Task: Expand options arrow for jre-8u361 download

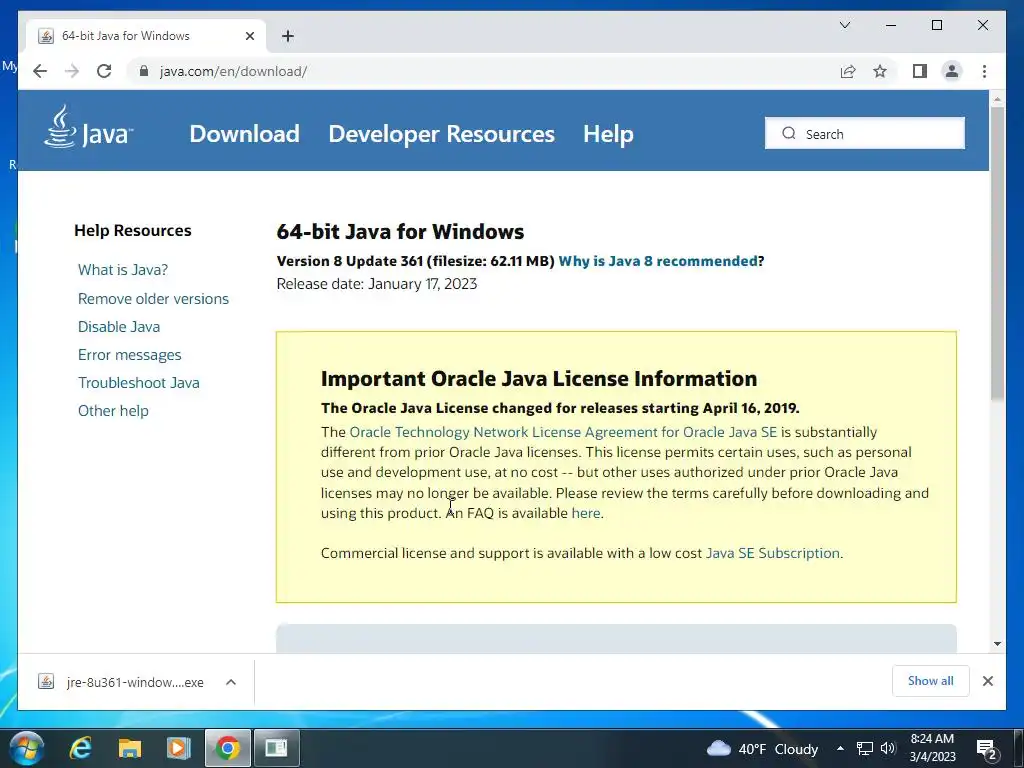Action: (231, 682)
